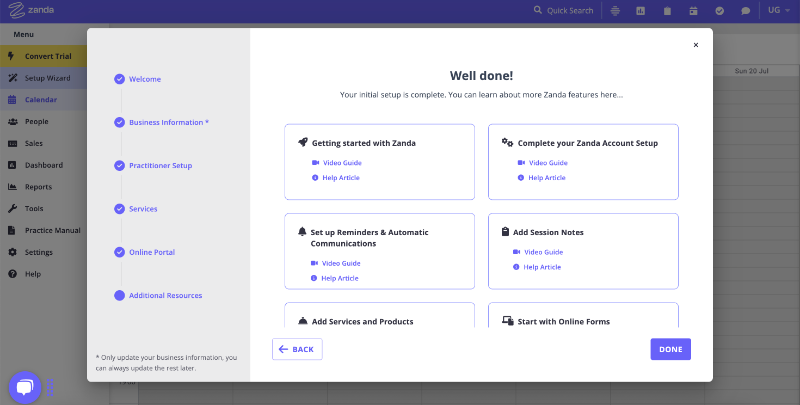Open Video Guide for Set up Reminders

(336, 263)
